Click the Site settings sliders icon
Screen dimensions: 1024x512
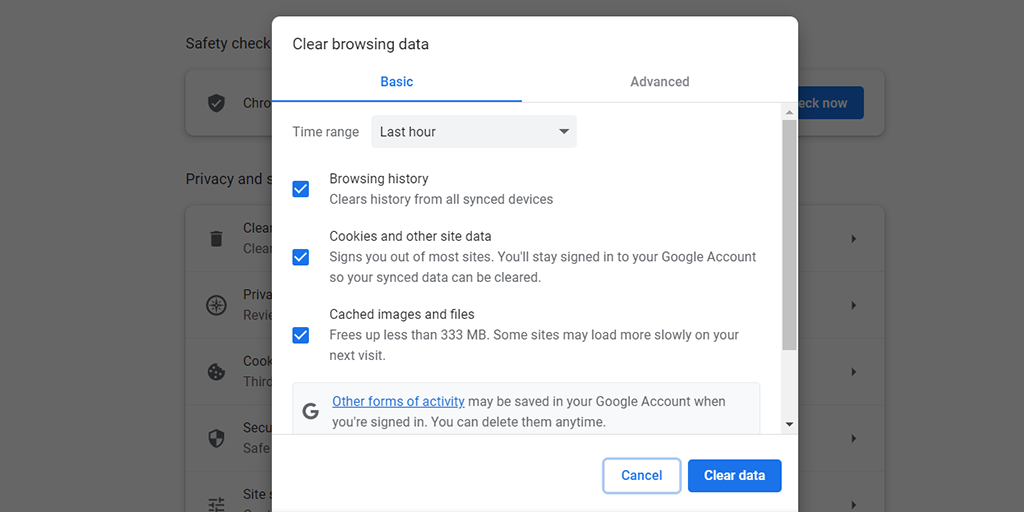[216, 503]
